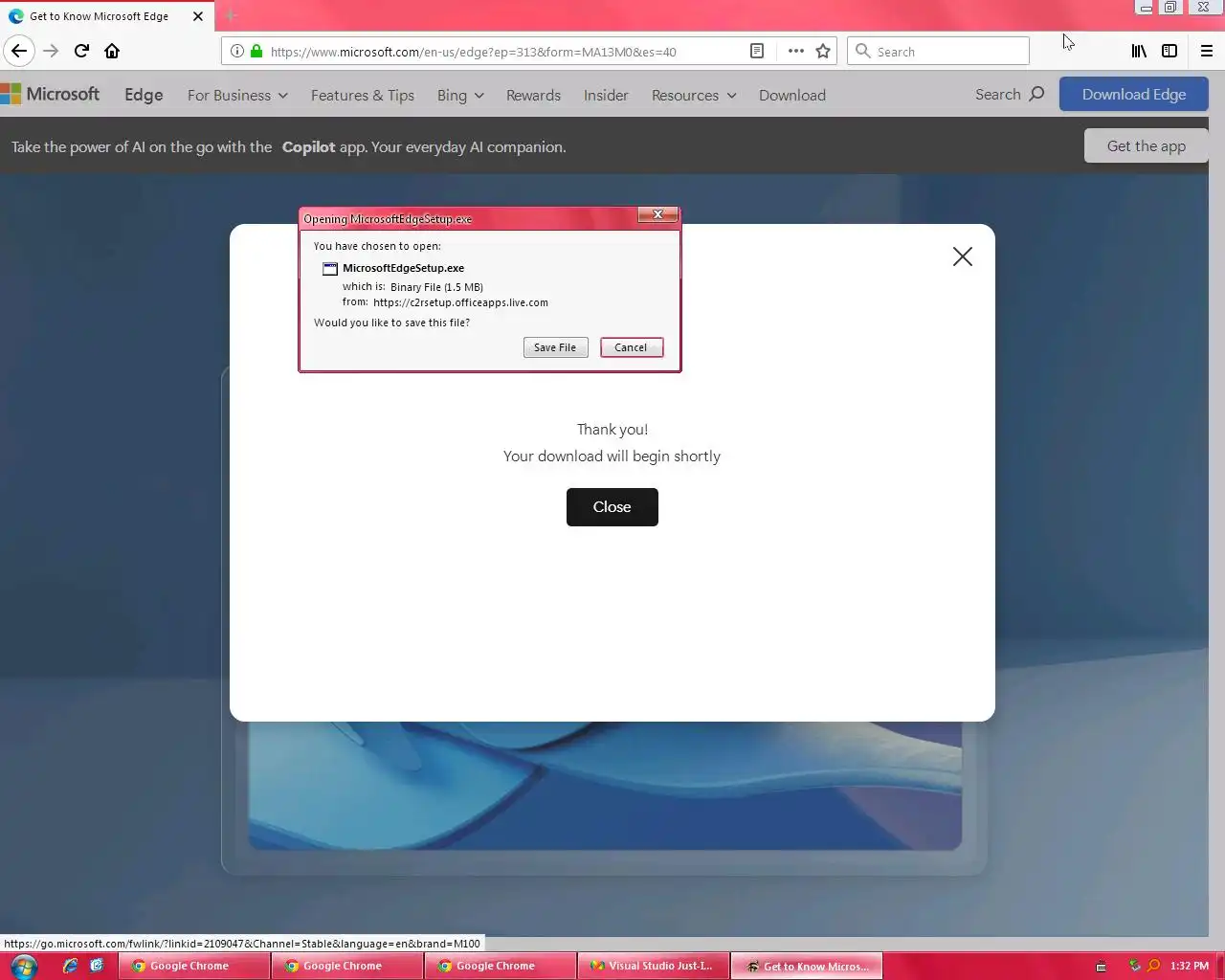The height and width of the screenshot is (980, 1225).
Task: Open the Firefox hamburger menu
Action: tap(1206, 51)
